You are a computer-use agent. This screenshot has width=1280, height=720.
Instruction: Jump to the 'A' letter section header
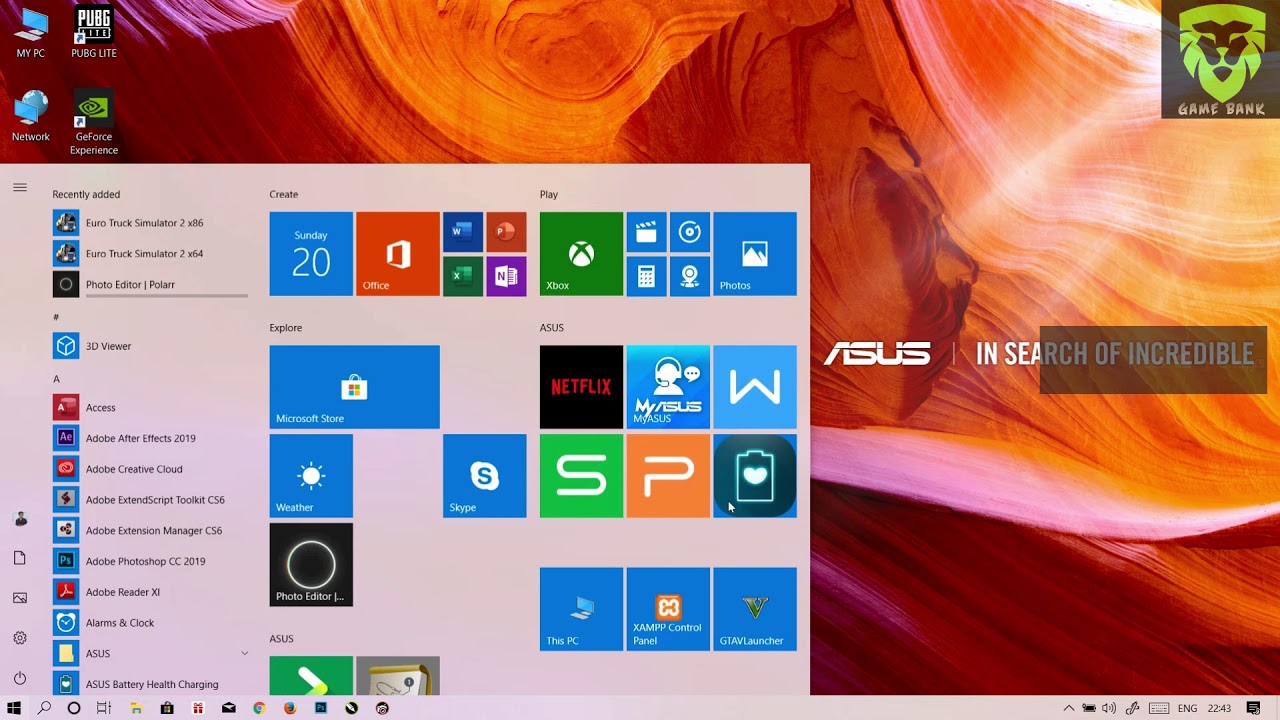click(56, 379)
